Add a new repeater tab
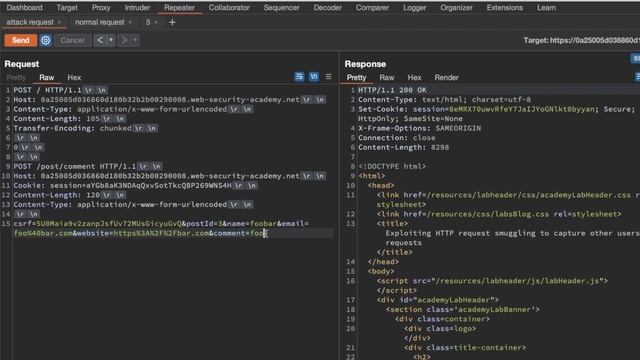The width and height of the screenshot is (640, 360). coord(172,22)
